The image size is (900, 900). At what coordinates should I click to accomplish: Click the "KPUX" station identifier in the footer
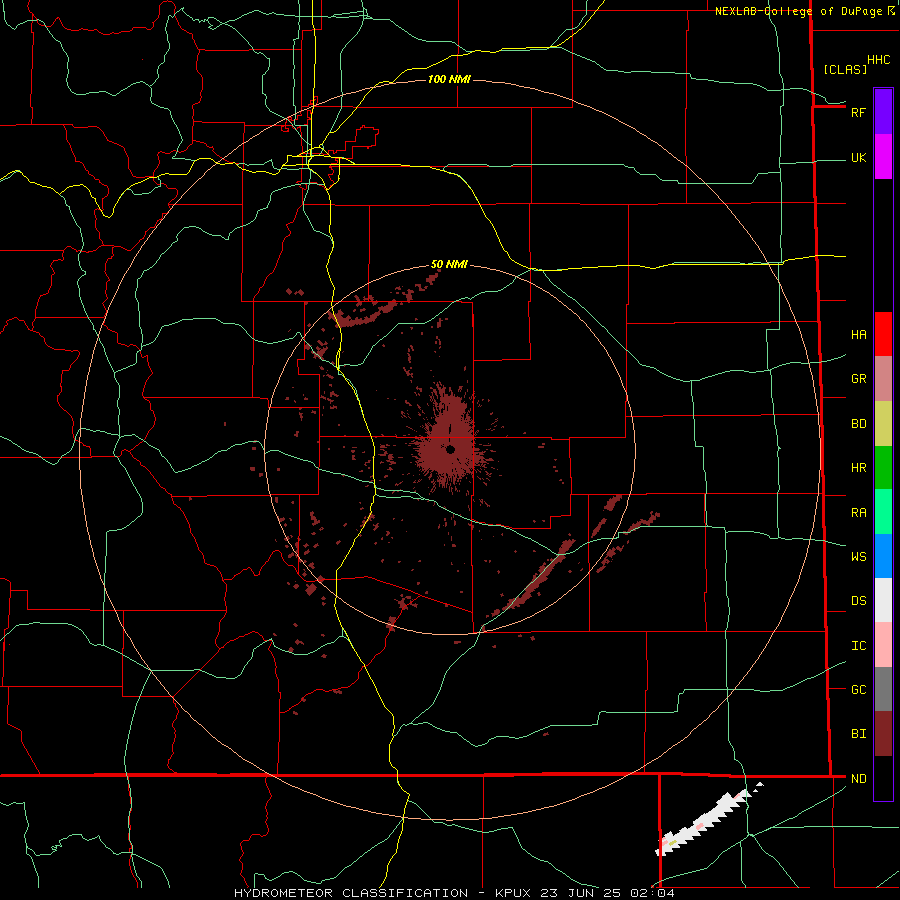tap(514, 893)
